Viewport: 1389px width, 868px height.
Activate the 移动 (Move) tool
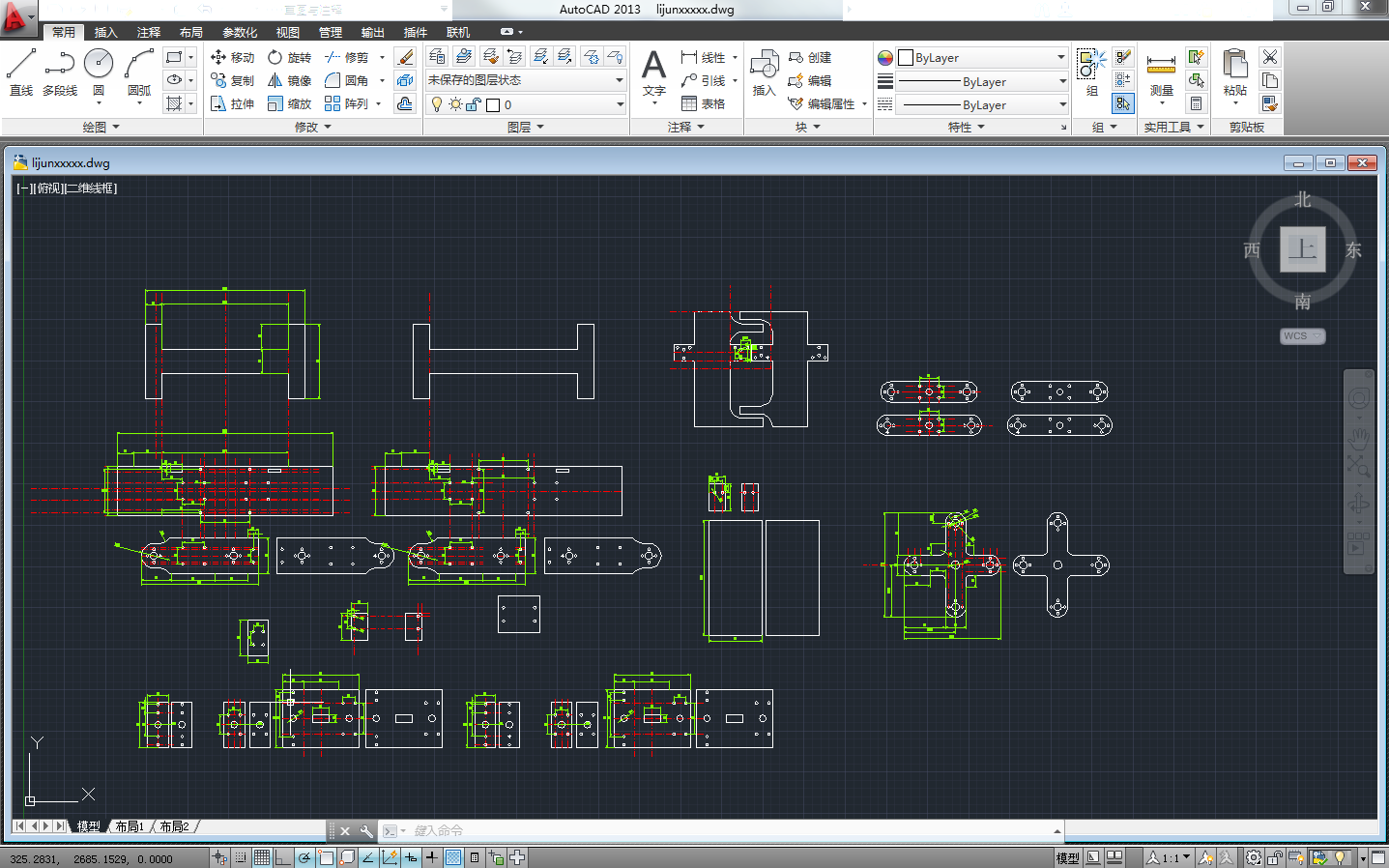(x=232, y=57)
